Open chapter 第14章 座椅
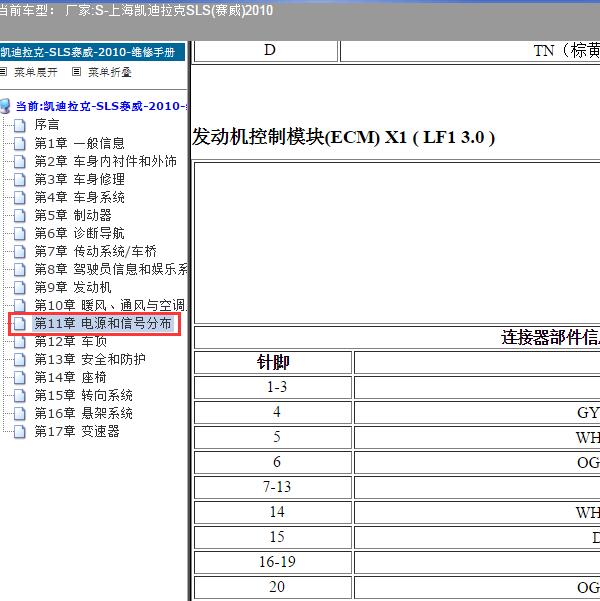This screenshot has height=601, width=600. [70, 377]
